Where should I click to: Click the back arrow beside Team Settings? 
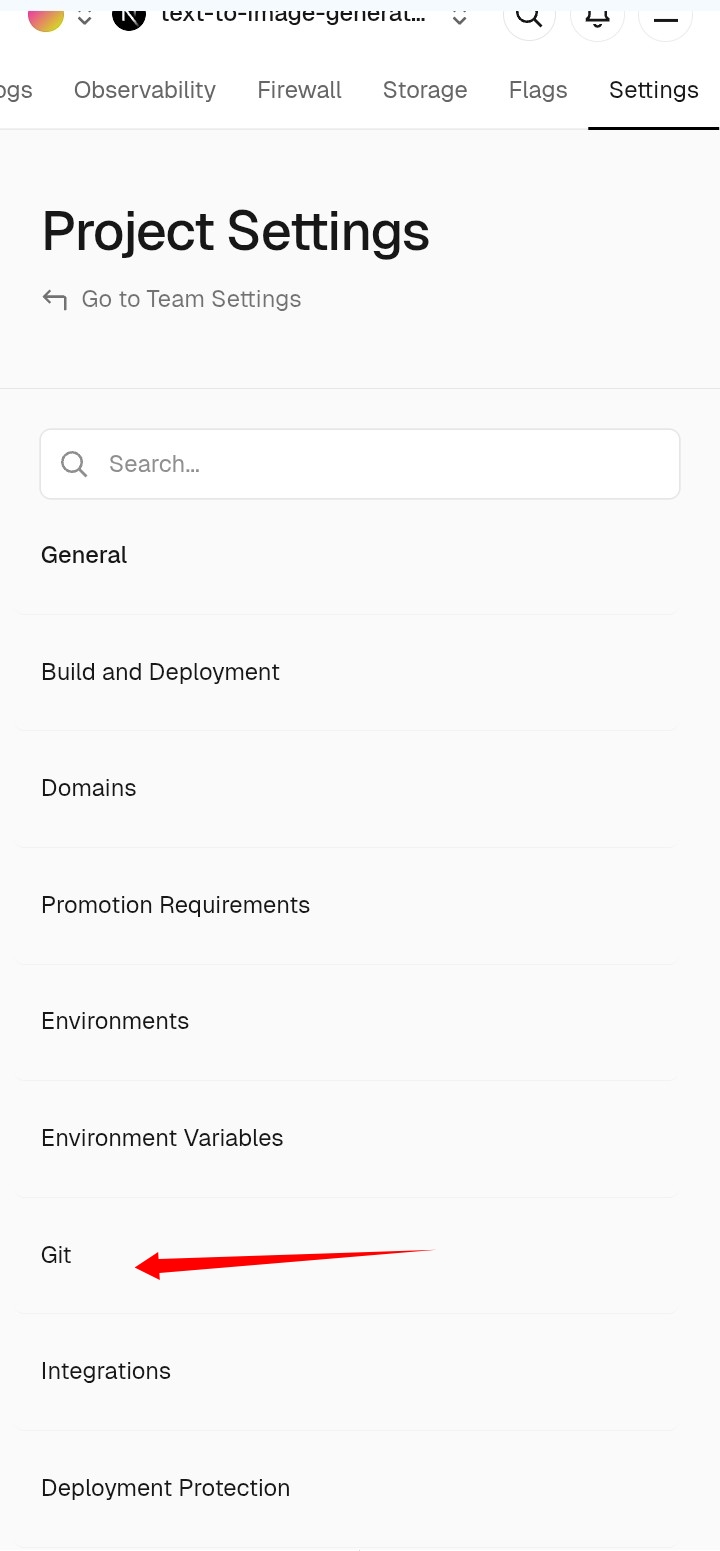[55, 299]
